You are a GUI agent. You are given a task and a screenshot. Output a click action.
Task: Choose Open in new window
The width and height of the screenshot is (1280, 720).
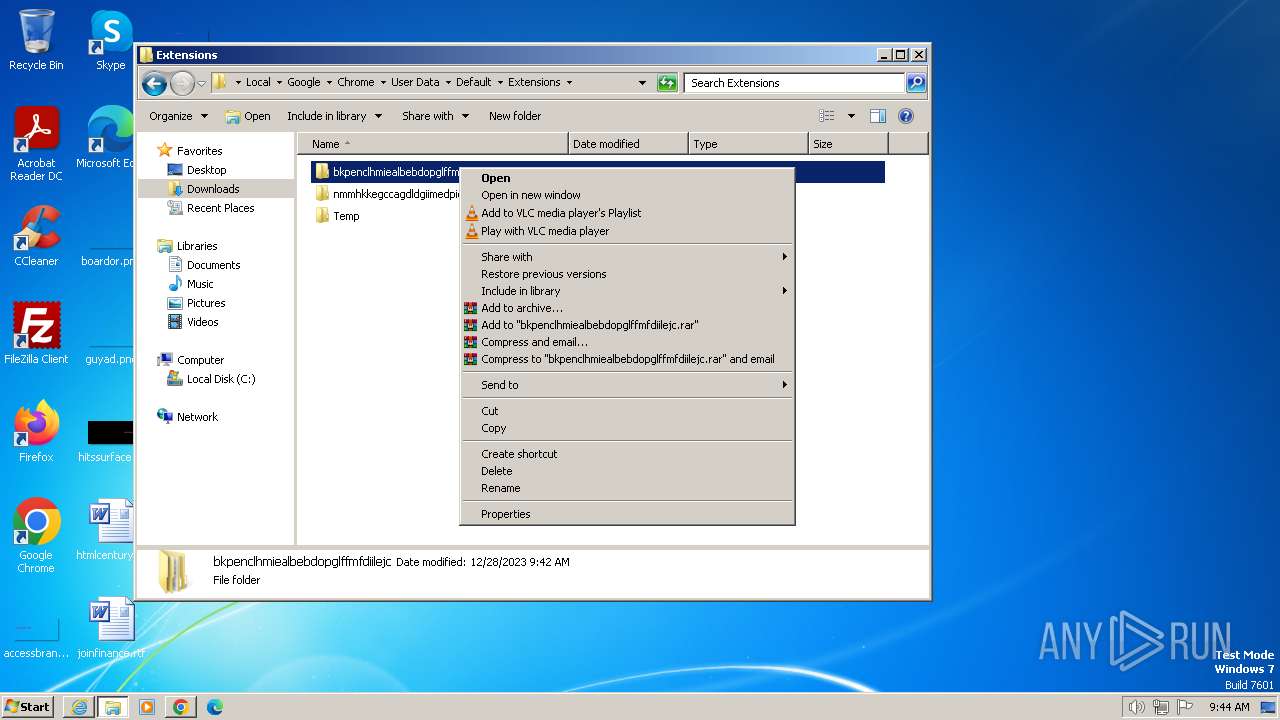(627, 195)
